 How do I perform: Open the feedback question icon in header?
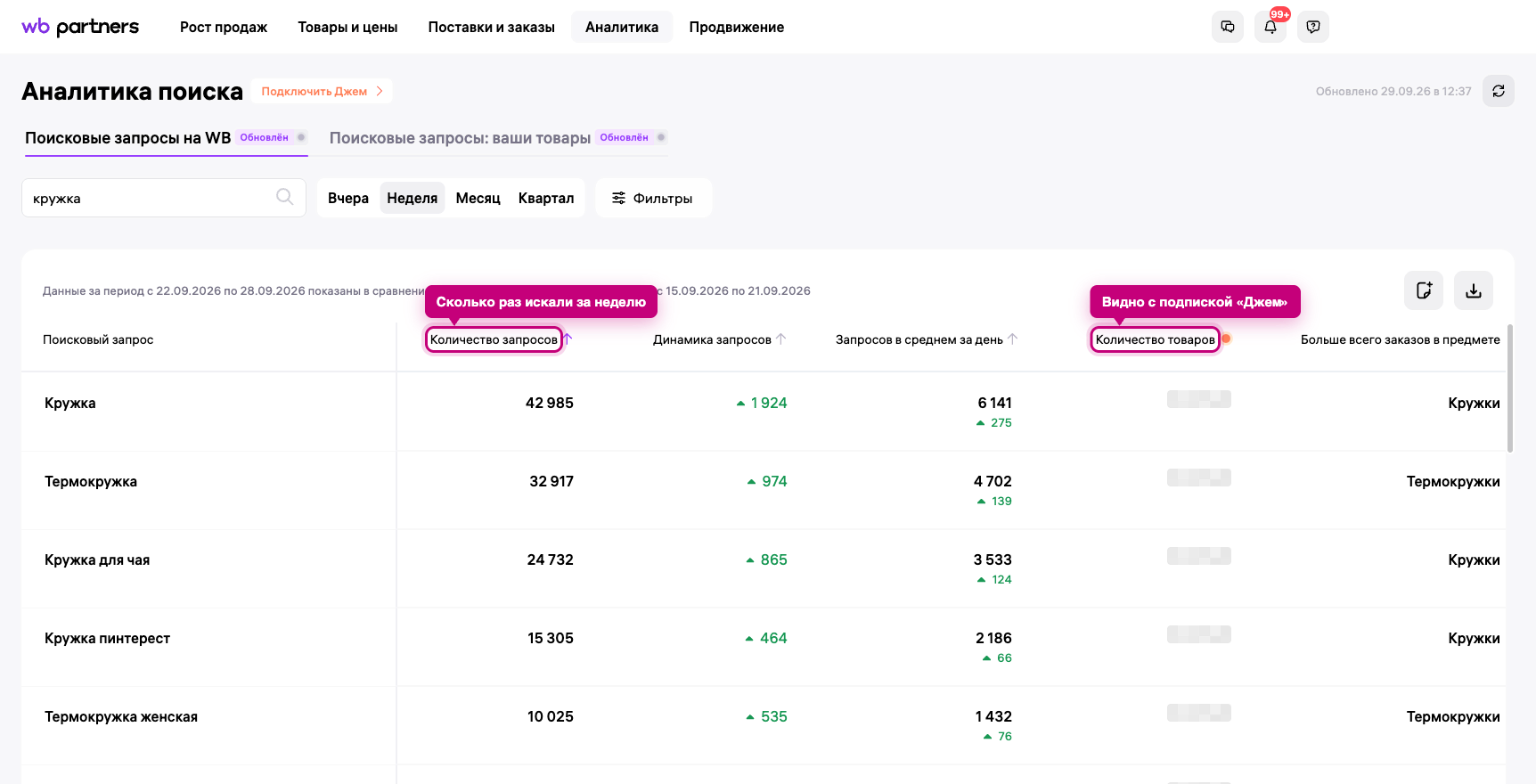(x=1313, y=27)
